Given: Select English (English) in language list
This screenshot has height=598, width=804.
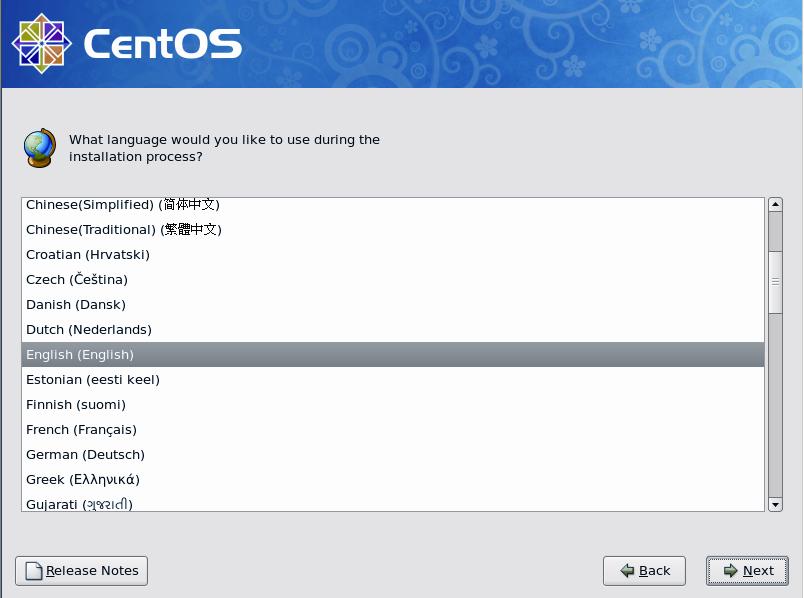Looking at the screenshot, I should (x=200, y=354).
